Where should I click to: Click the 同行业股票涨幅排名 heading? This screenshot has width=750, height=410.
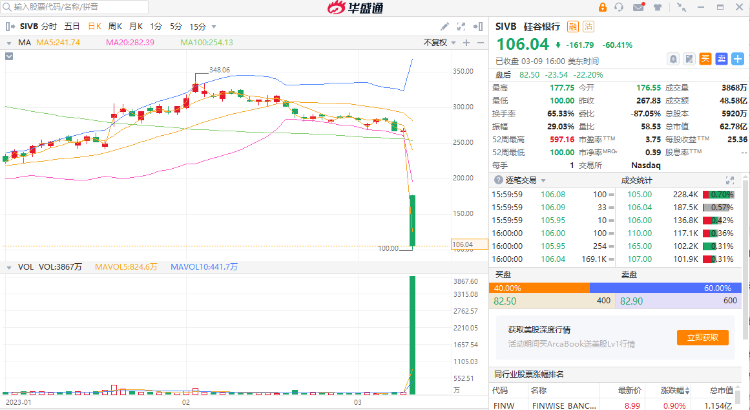point(529,374)
